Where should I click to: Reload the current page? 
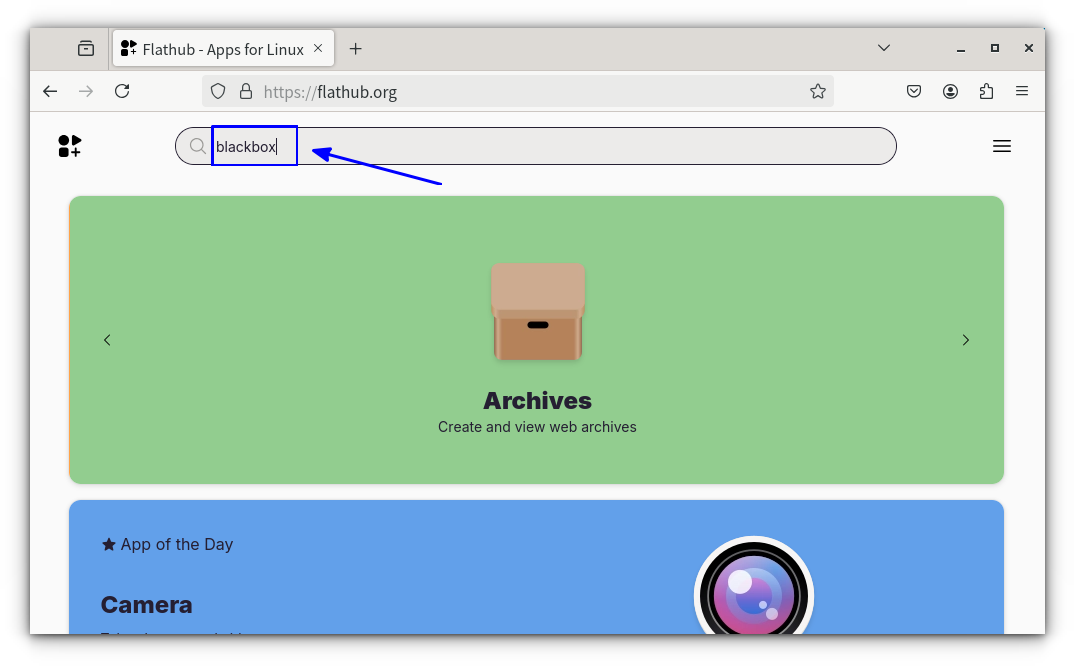point(122,91)
